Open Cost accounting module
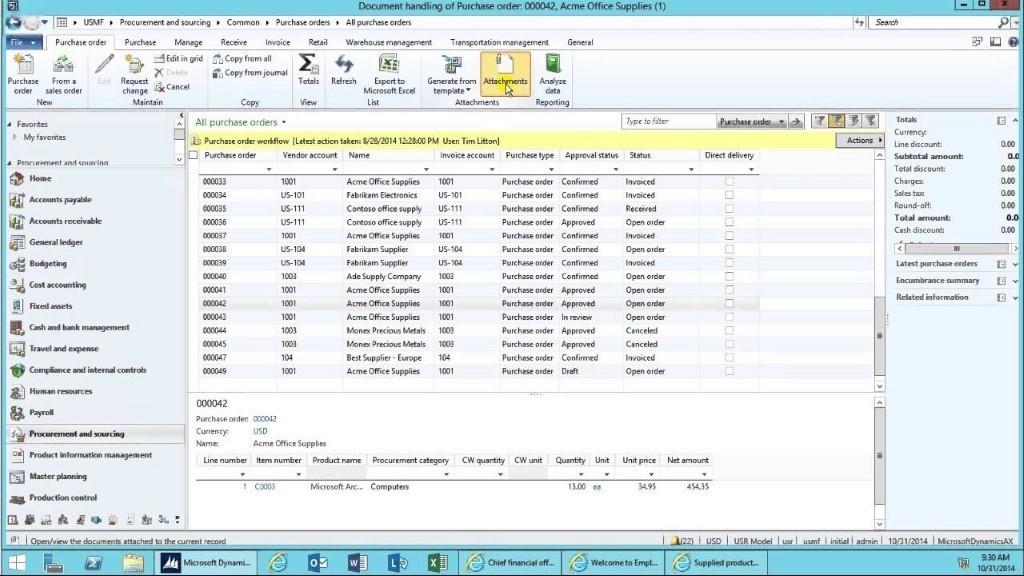Screen dimensions: 1024x576 57,285
